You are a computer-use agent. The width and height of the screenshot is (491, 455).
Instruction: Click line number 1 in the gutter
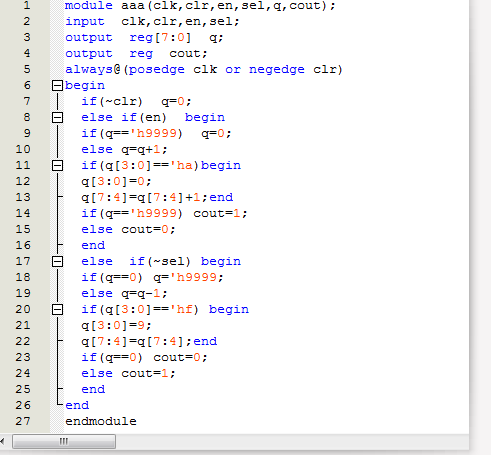pos(27,5)
